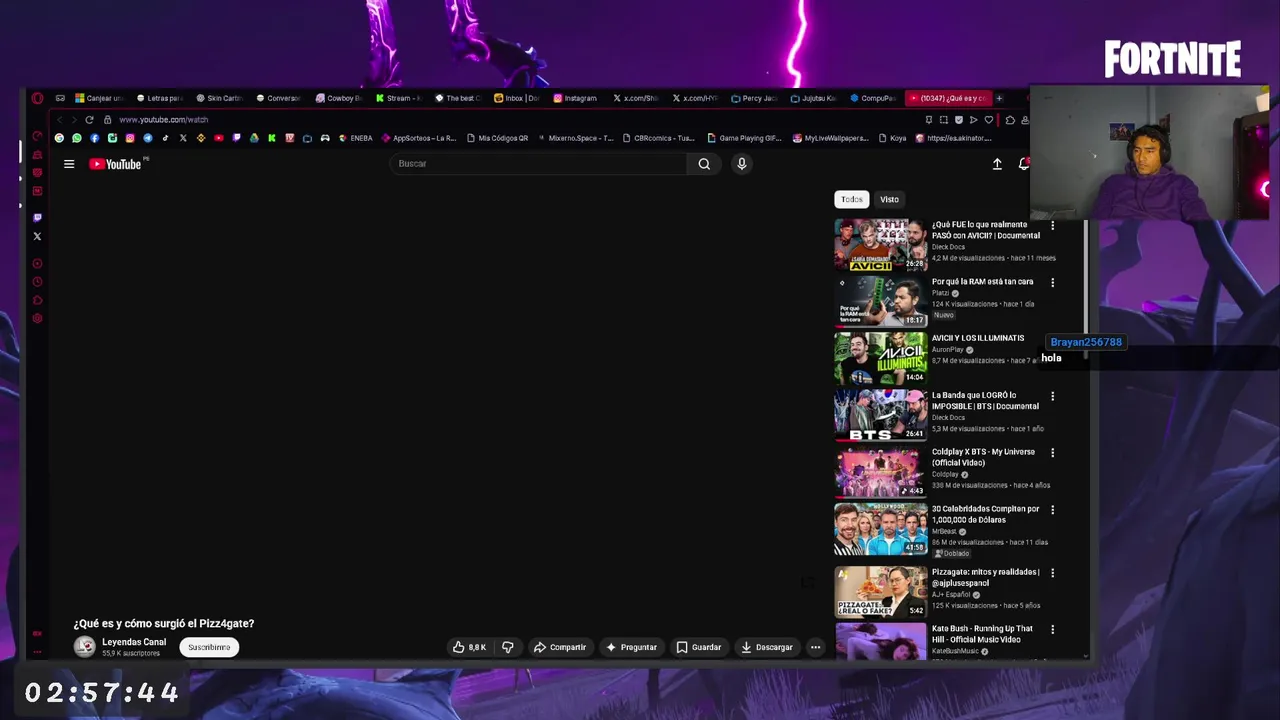Screen dimensions: 1280x720
Task: Open the MyLiveWallpapers bookmark
Action: click(831, 138)
